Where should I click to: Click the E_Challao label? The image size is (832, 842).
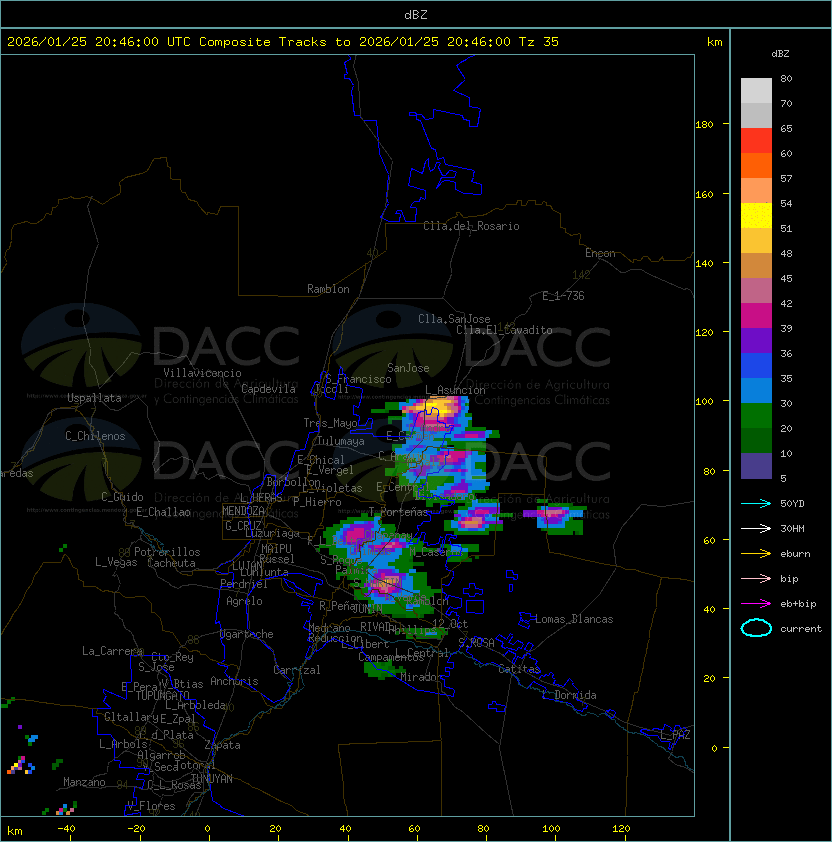click(x=163, y=512)
